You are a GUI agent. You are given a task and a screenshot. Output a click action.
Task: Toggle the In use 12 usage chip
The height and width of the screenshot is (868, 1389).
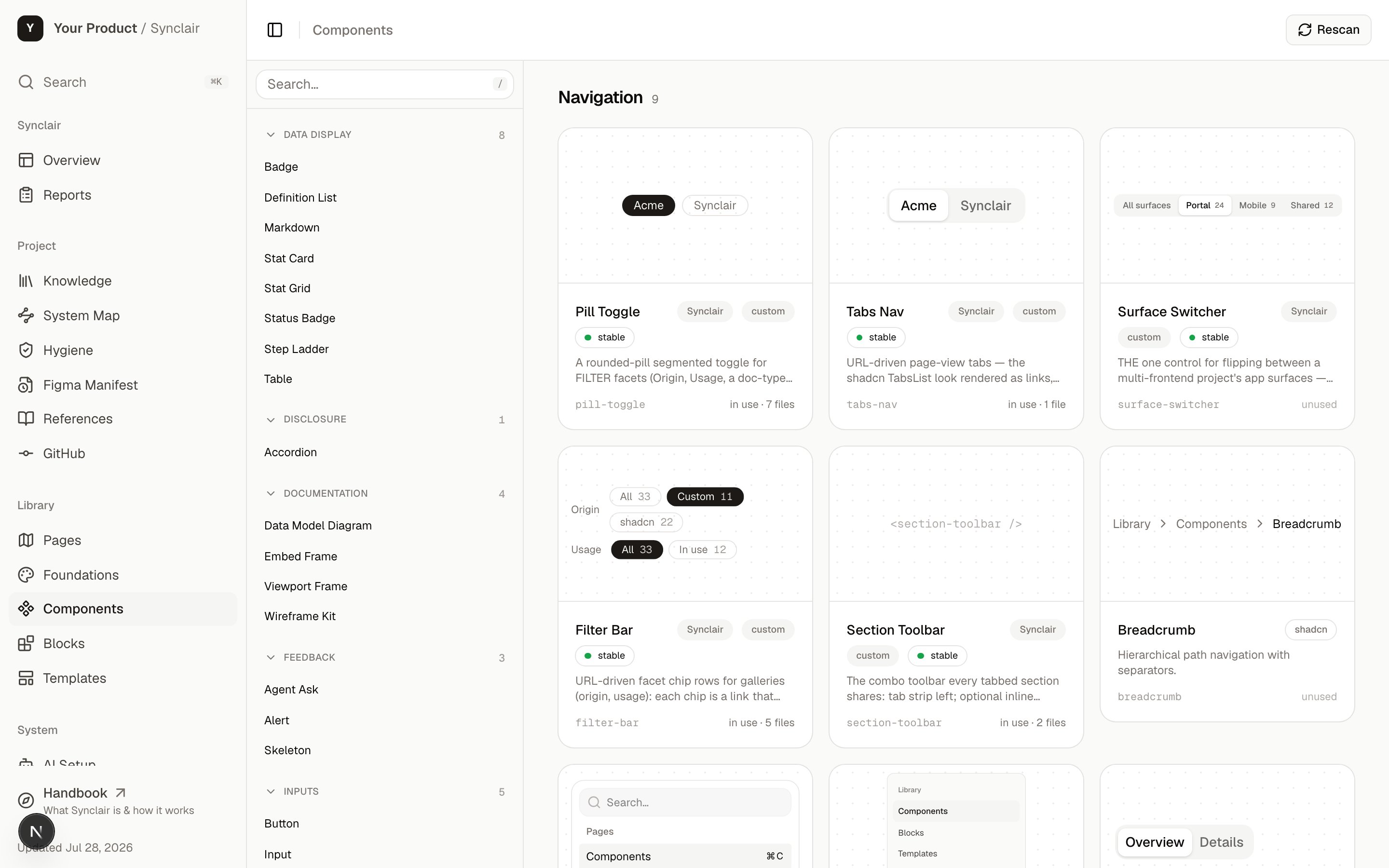(x=703, y=549)
